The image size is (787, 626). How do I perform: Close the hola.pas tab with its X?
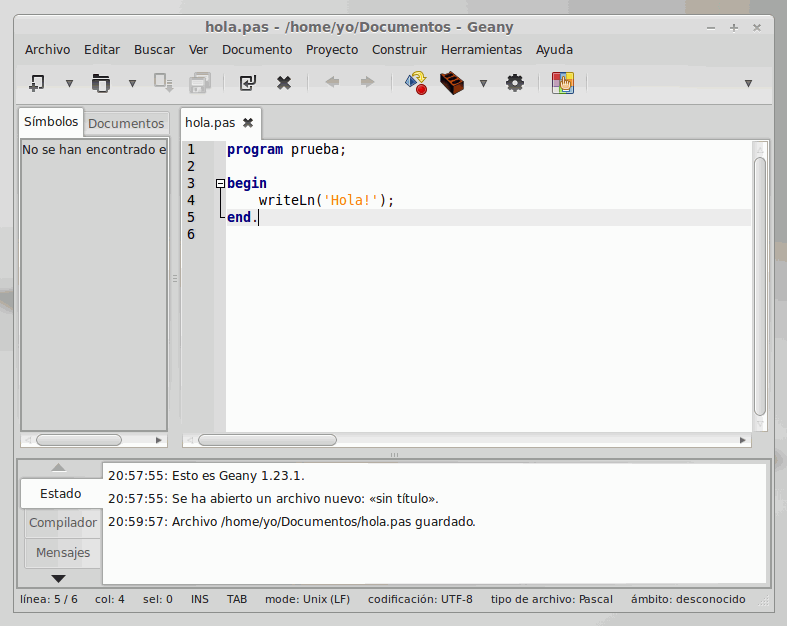[x=248, y=123]
